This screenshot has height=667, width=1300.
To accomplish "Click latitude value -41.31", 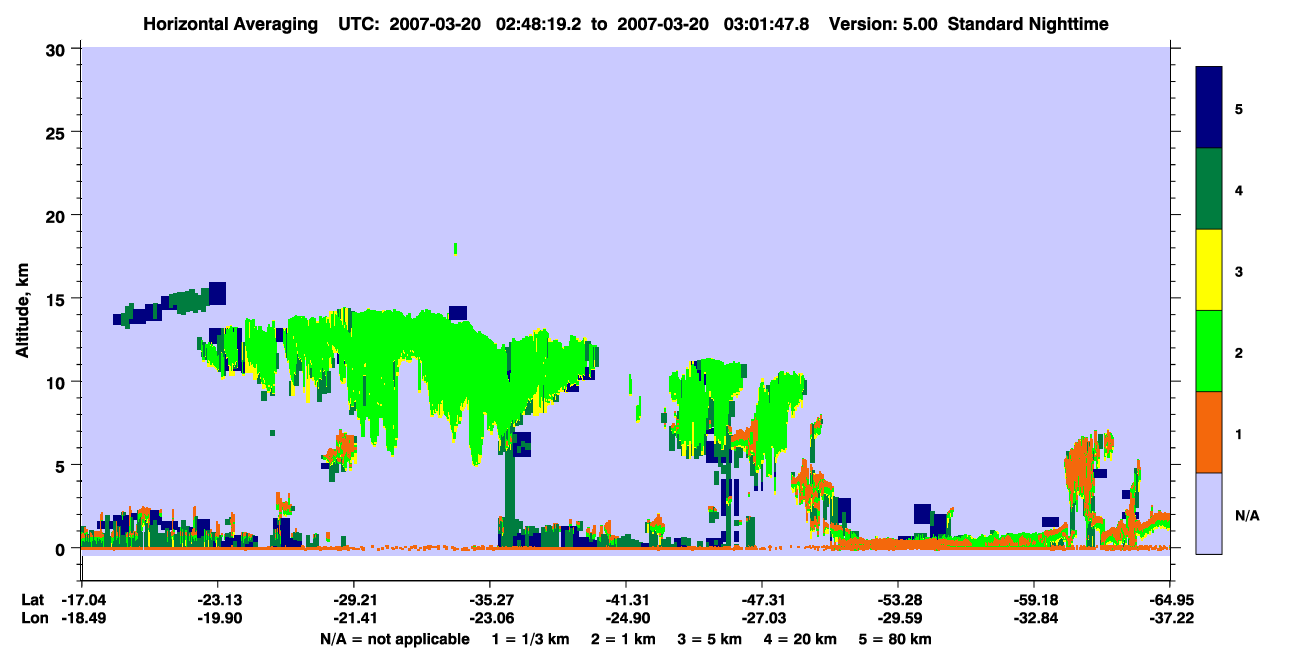I will click(626, 600).
